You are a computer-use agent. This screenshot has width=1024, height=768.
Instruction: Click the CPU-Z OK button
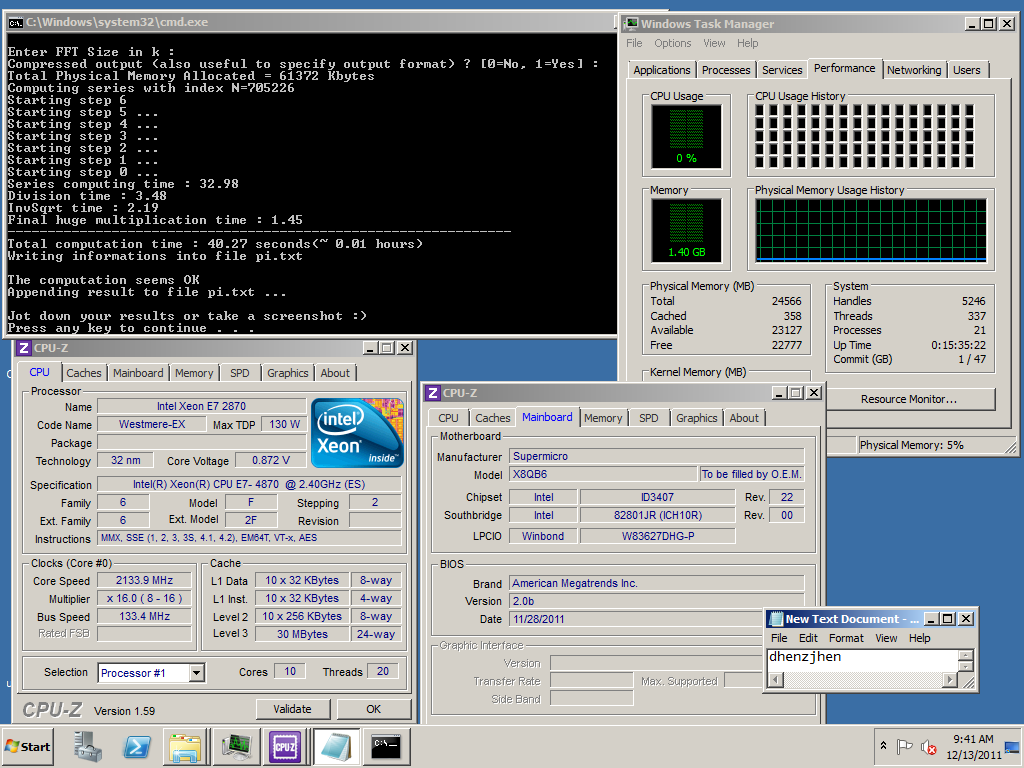click(374, 709)
